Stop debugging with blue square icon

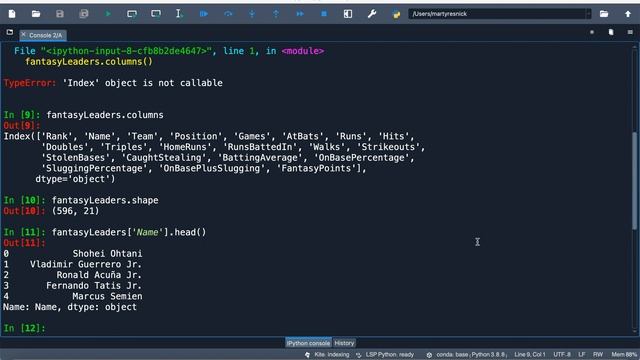click(x=324, y=14)
